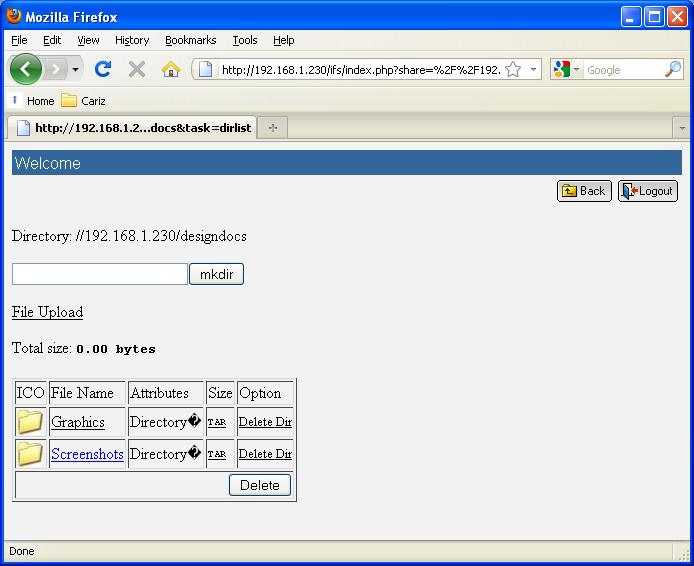
Task: Click the Logout button
Action: [x=648, y=191]
